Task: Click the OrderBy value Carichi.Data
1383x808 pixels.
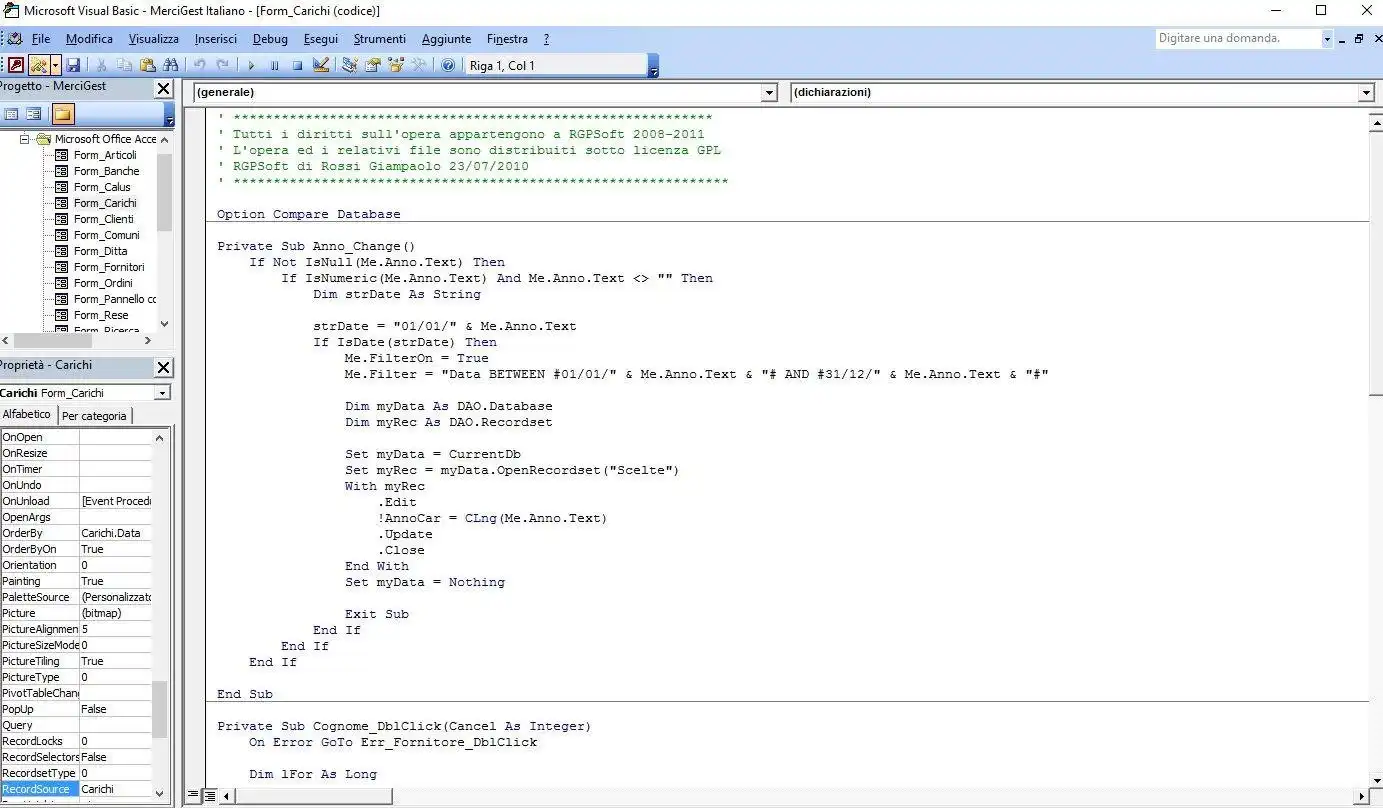Action: pos(115,533)
